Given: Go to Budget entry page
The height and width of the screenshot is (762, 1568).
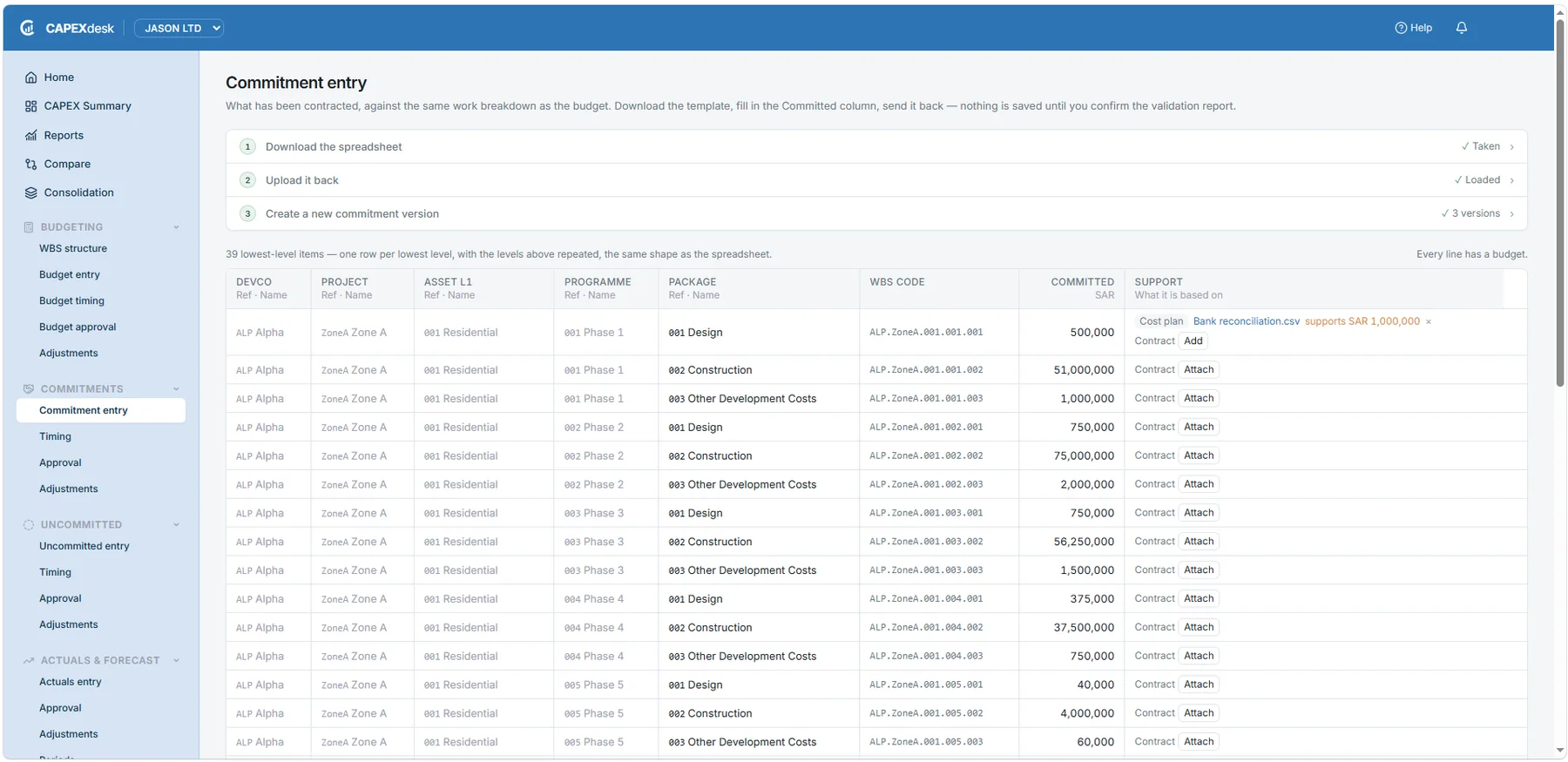Looking at the screenshot, I should (70, 275).
